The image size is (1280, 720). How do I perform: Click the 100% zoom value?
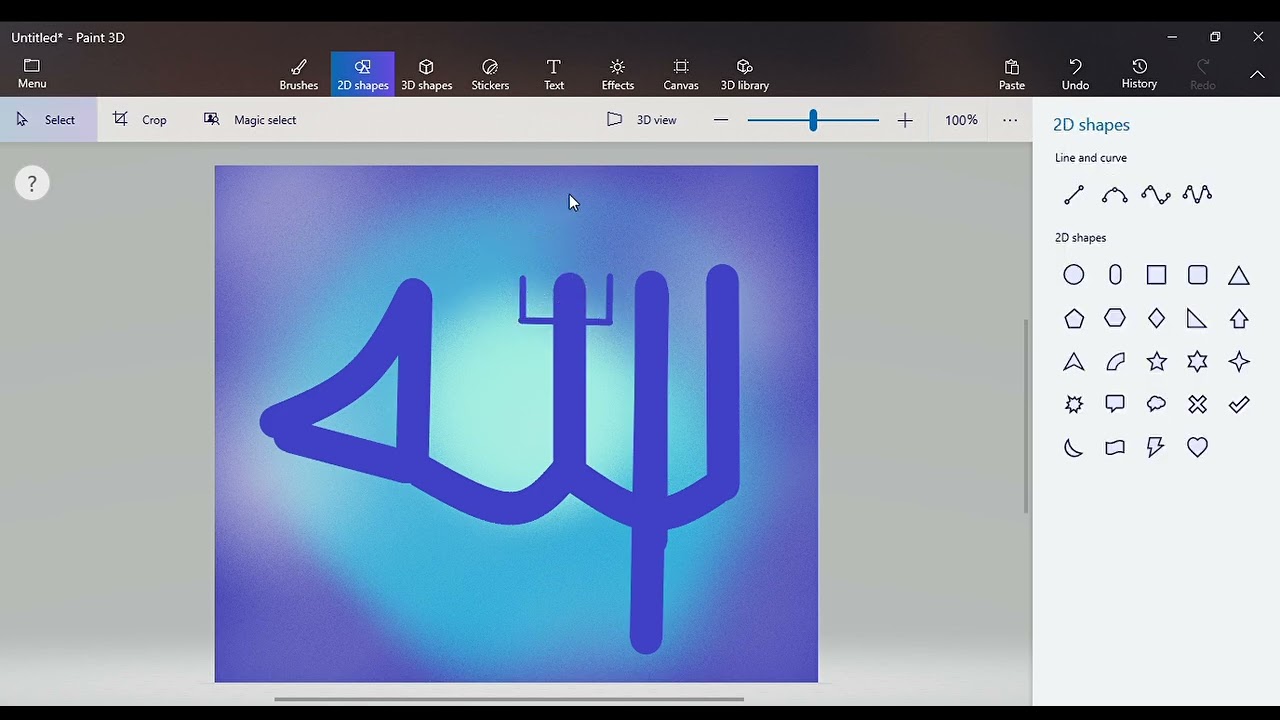[x=961, y=120]
